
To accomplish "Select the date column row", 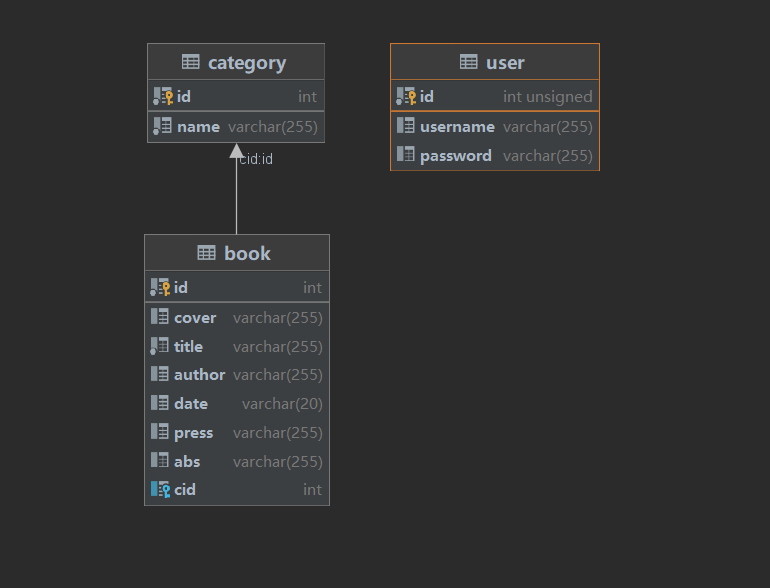I will pyautogui.click(x=237, y=403).
